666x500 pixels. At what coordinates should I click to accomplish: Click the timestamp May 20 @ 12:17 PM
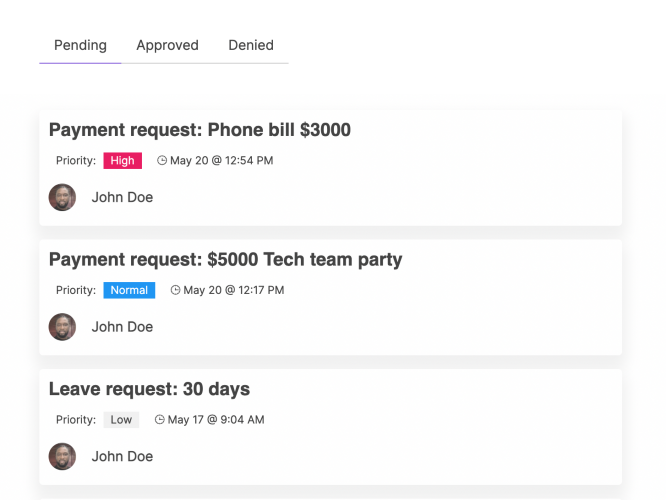(x=234, y=290)
